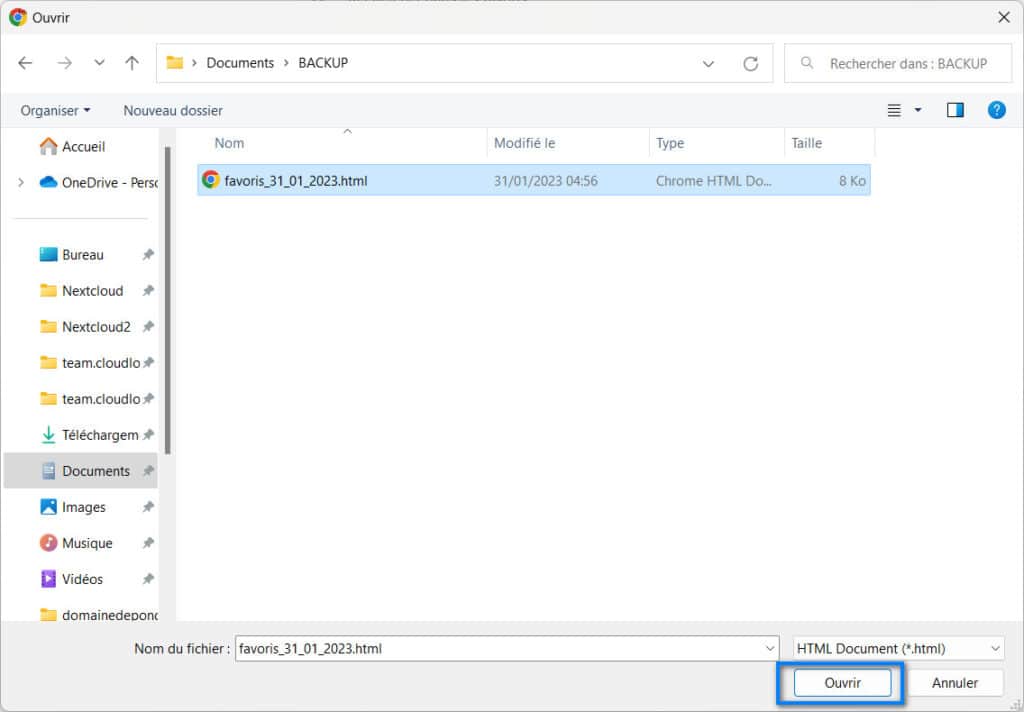
Task: Expand the file name dropdown arrow
Action: [770, 649]
